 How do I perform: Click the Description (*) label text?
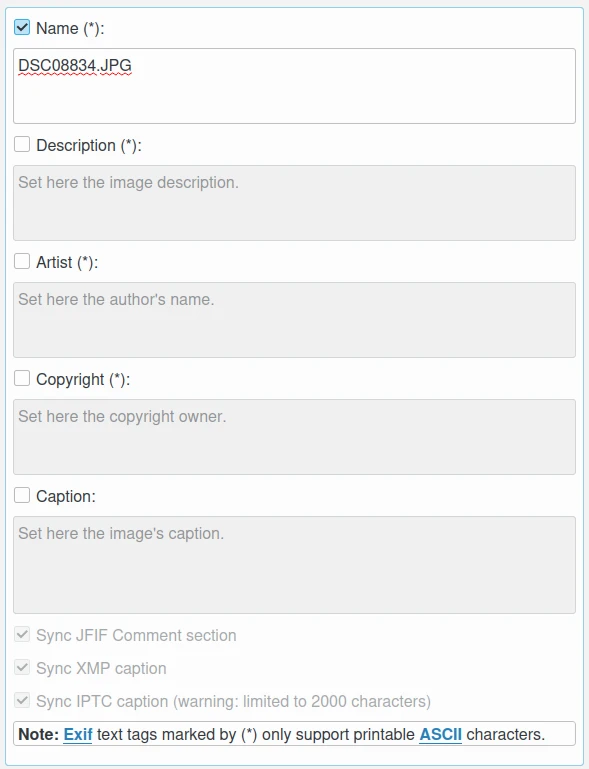[x=89, y=145]
